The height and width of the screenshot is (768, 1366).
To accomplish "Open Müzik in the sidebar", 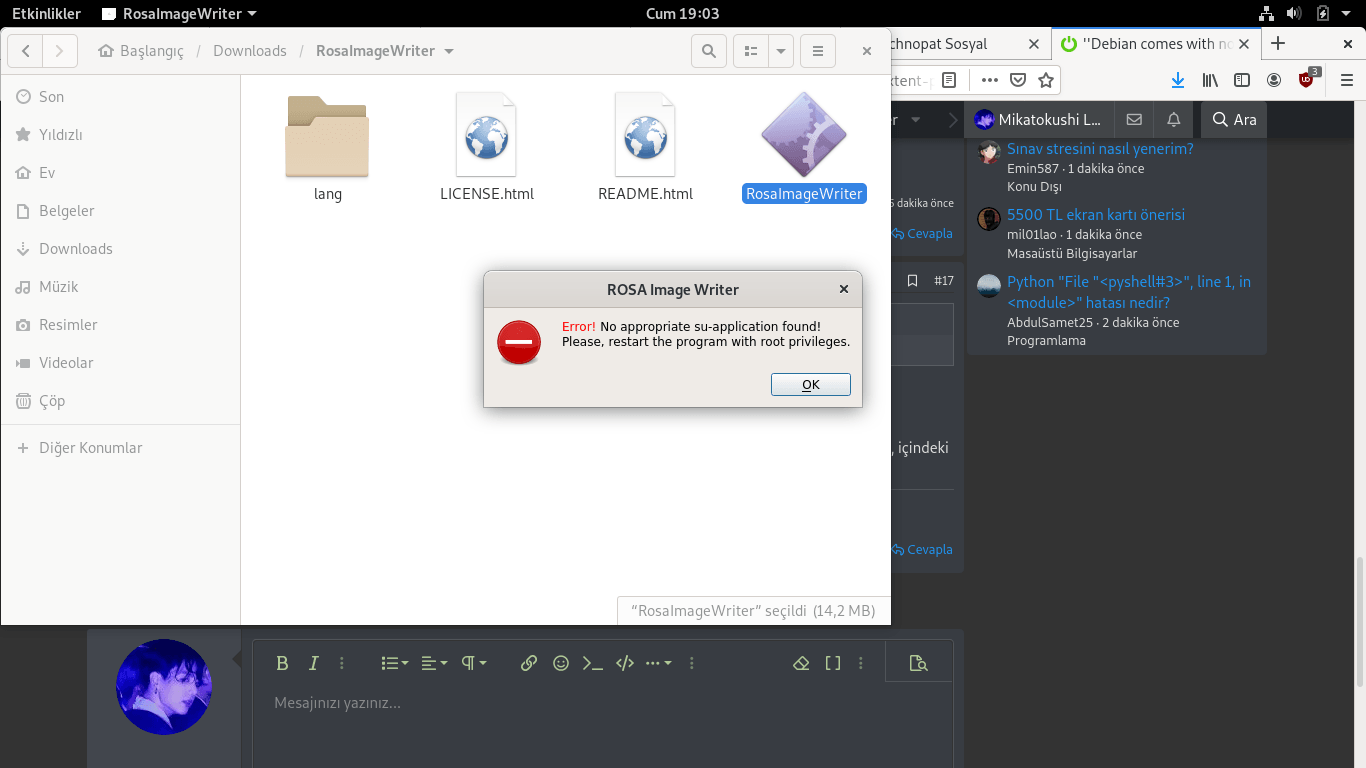I will point(120,287).
